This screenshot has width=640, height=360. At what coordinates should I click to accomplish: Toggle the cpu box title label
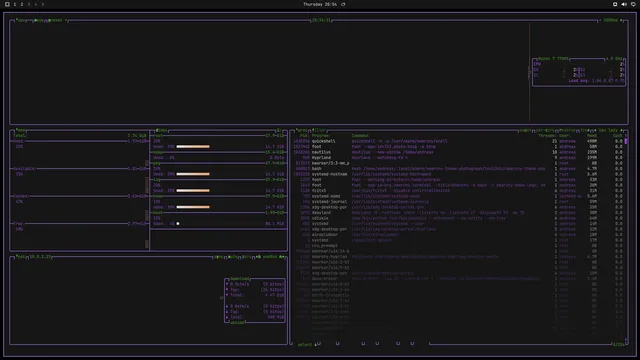click(21, 20)
